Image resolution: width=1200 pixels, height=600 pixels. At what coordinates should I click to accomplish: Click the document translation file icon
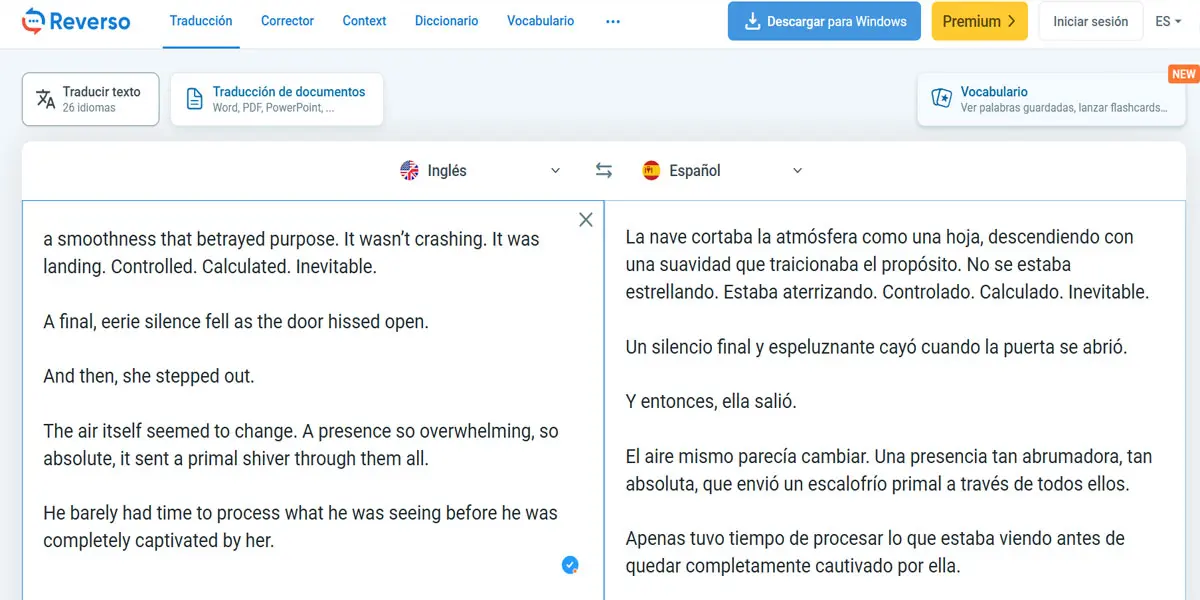coord(194,98)
